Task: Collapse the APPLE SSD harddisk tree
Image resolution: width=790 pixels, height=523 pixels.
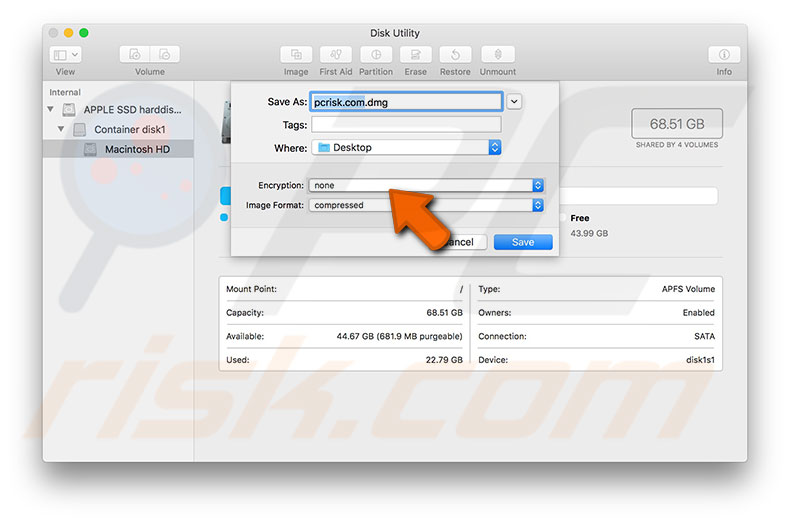Action: tap(50, 109)
